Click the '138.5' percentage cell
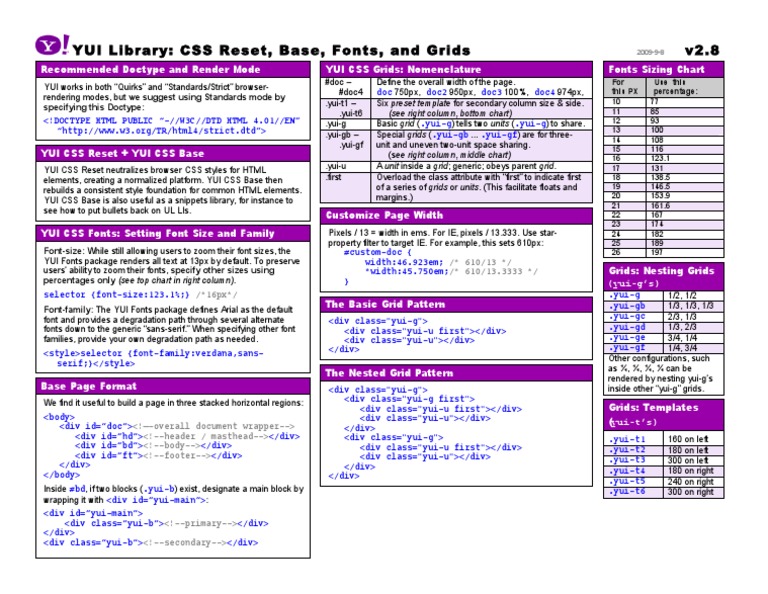Screen dimensions: 768x594 [x=684, y=177]
